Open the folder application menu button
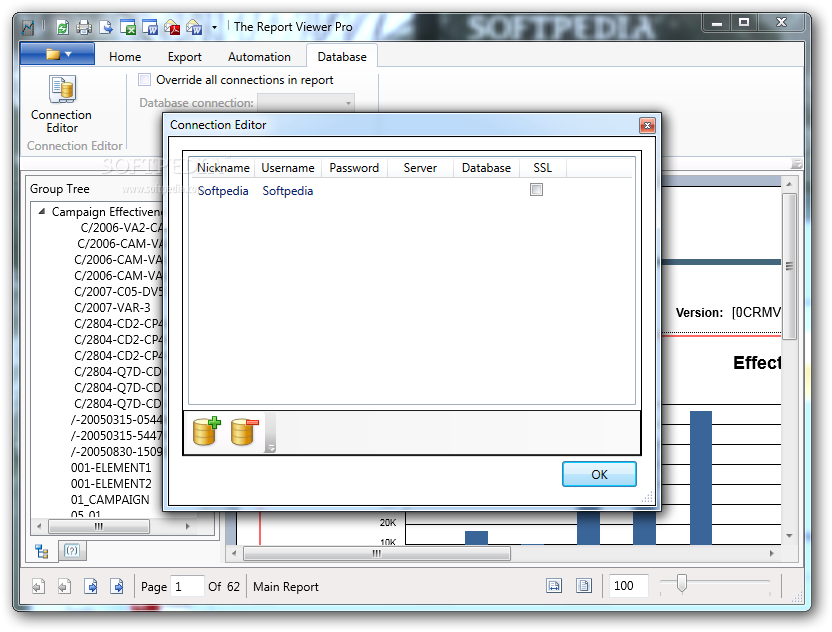 click(57, 54)
